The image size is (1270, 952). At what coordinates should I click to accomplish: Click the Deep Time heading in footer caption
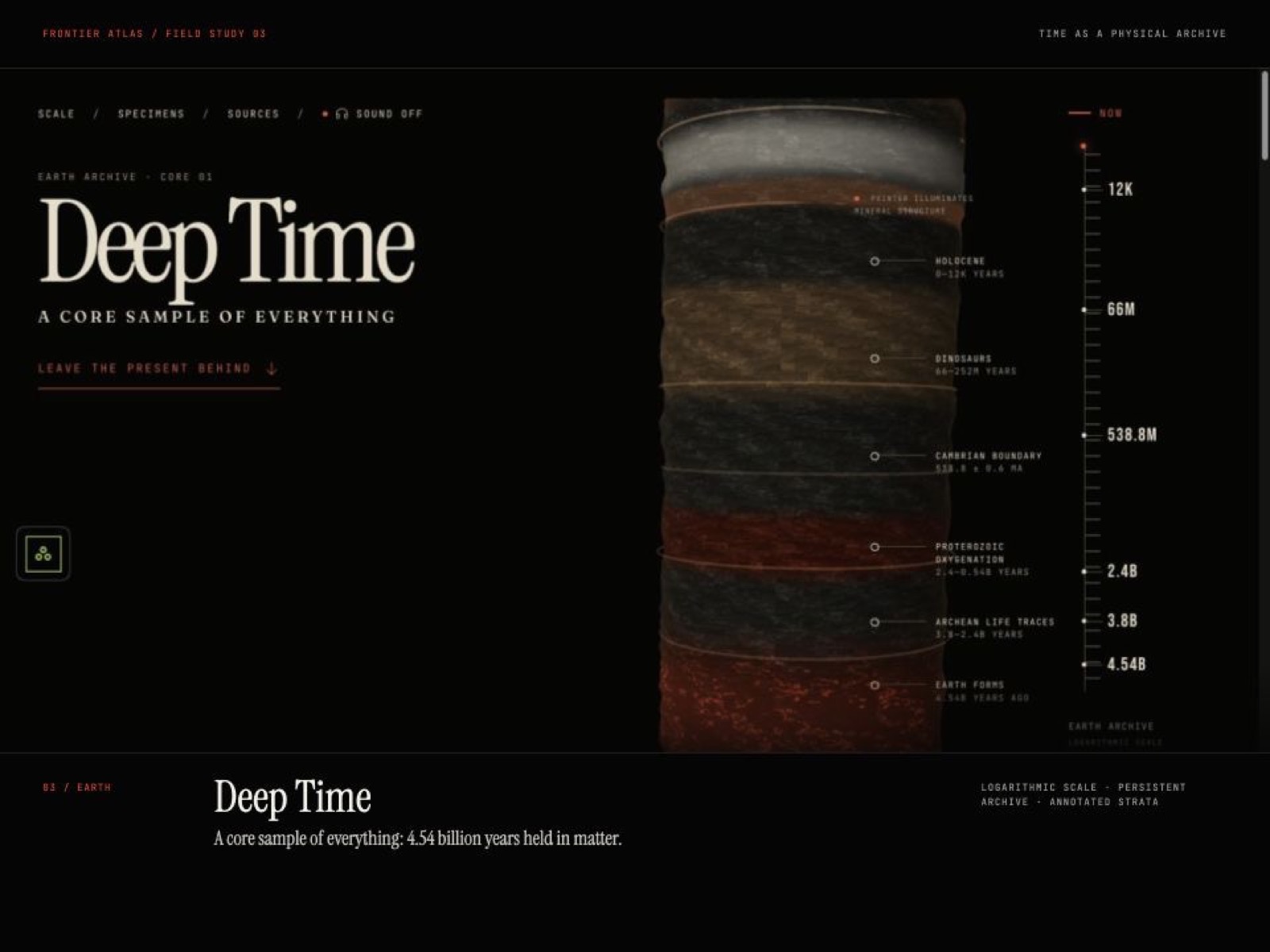pos(292,797)
